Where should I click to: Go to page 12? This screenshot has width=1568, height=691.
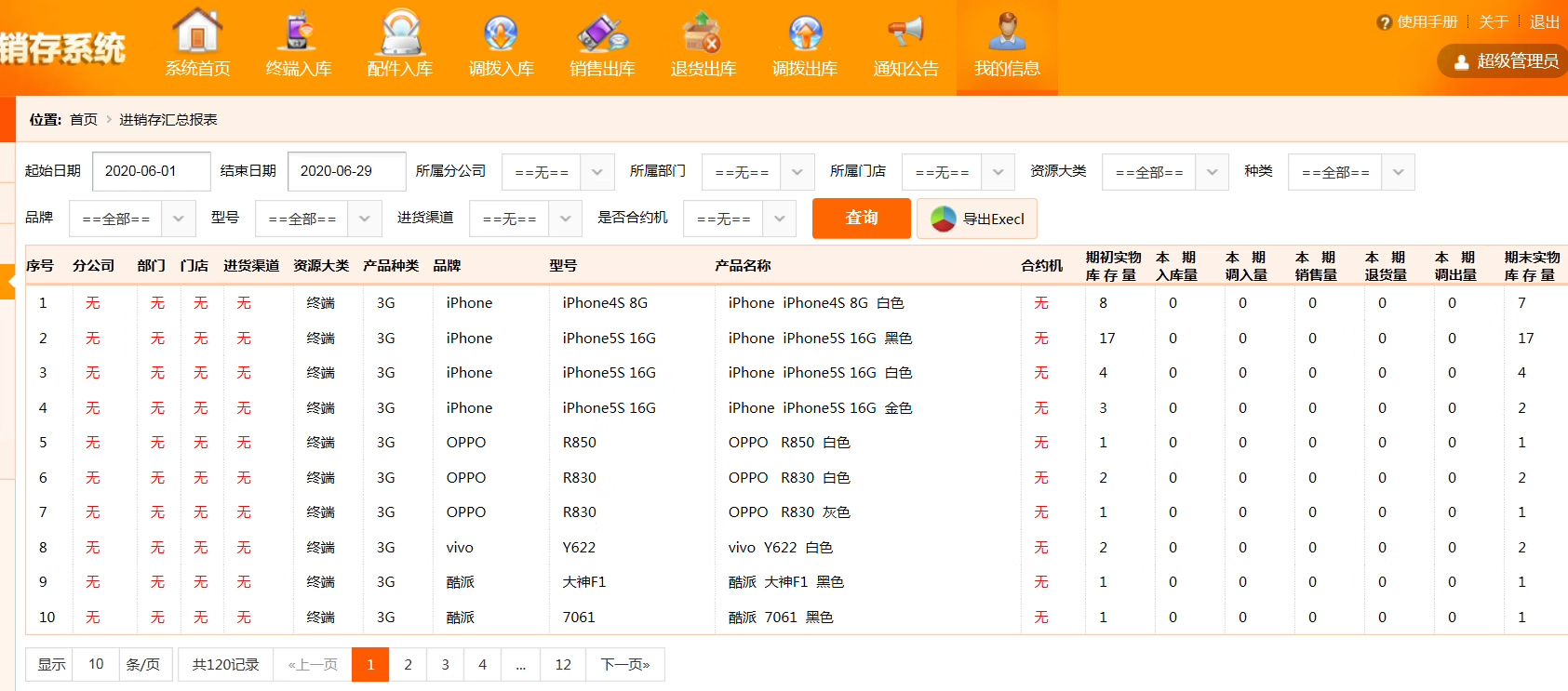click(563, 664)
